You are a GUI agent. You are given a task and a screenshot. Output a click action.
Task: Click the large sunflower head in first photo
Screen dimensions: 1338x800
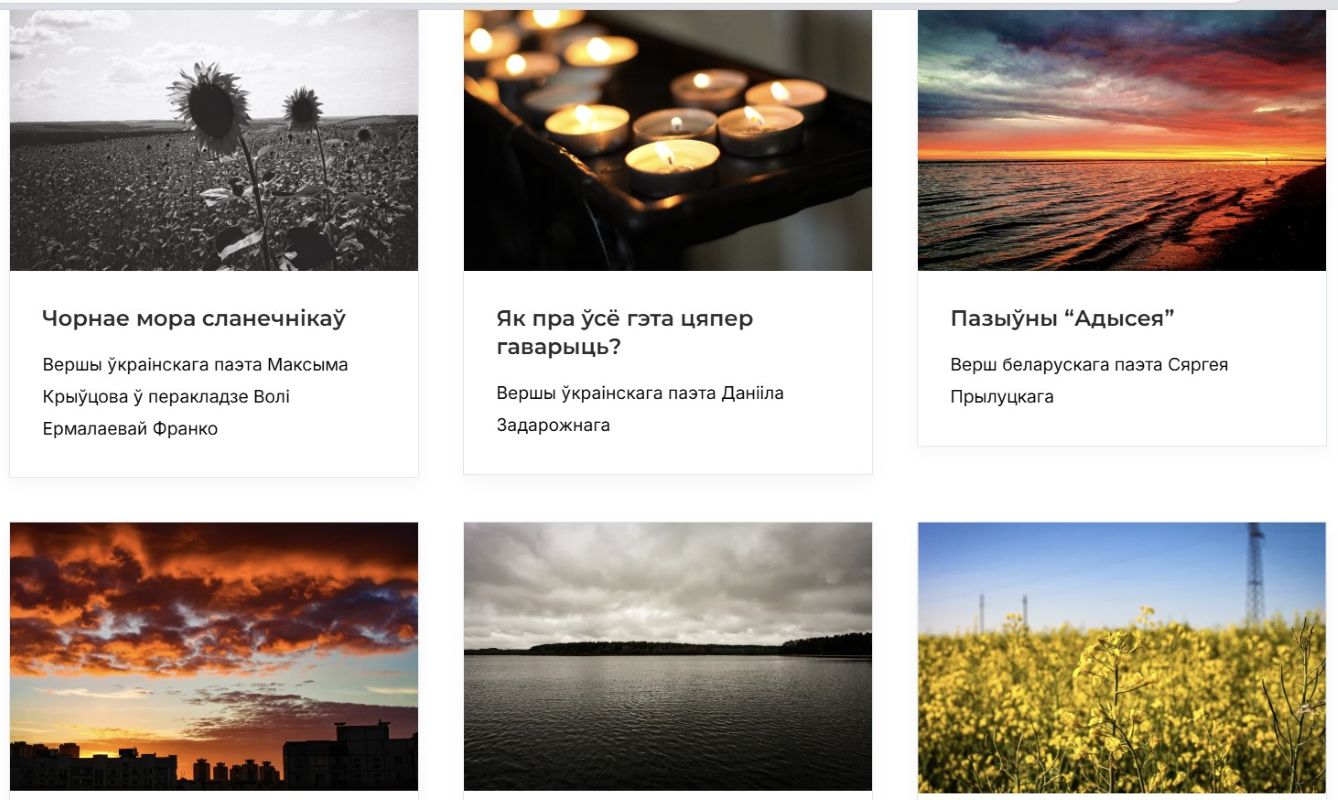point(208,106)
